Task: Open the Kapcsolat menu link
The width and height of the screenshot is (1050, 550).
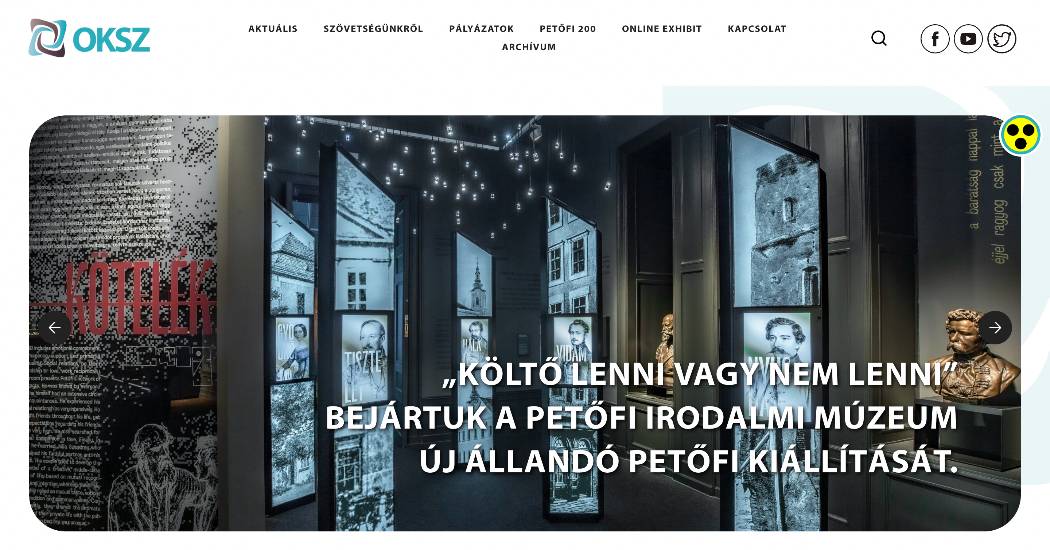Action: 757,29
